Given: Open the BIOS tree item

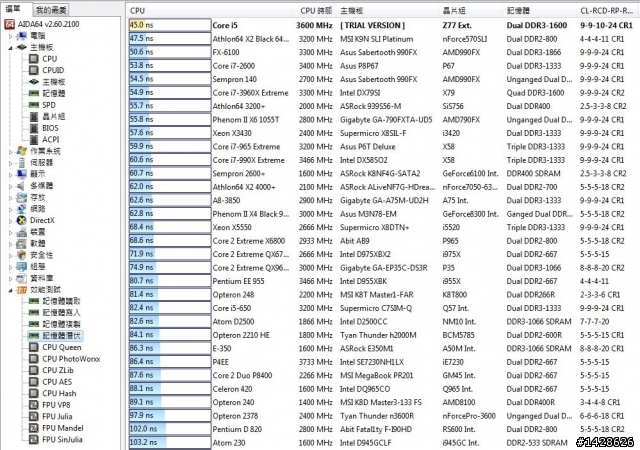Looking at the screenshot, I should click(50, 128).
